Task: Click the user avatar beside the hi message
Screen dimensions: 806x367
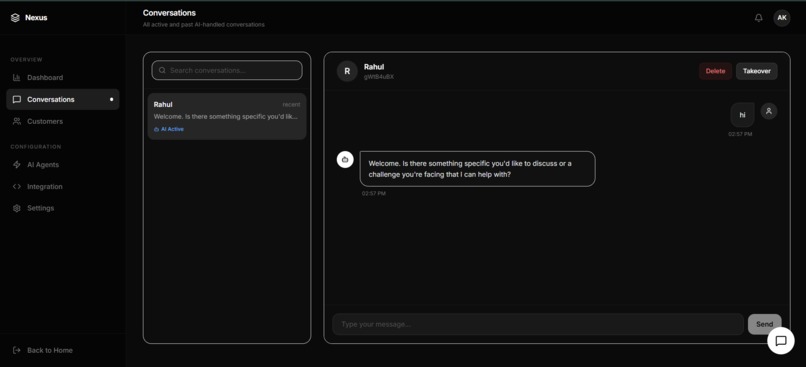Action: coord(768,111)
